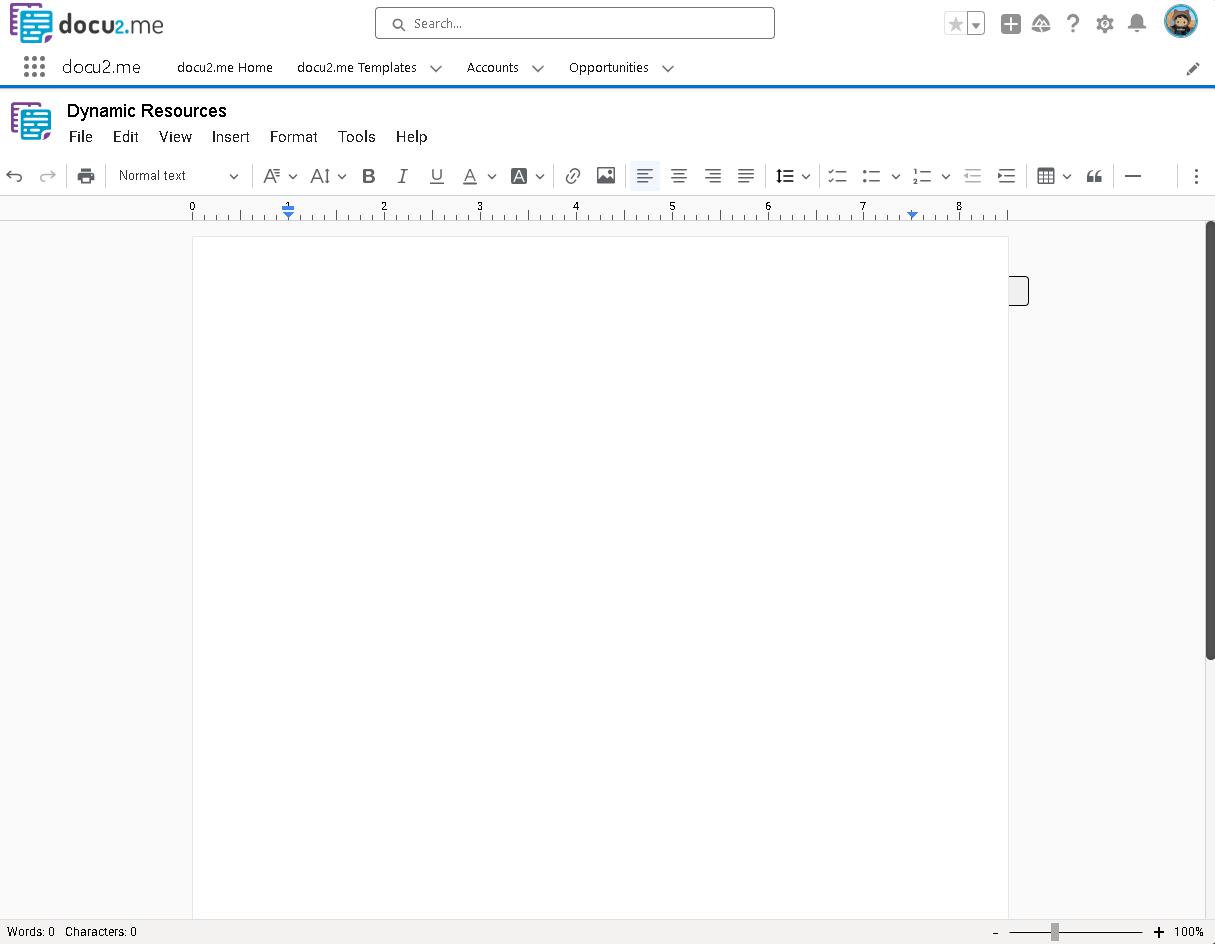Screen dimensions: 1215x944
Task: Click the Undo arrow icon
Action: [14, 176]
